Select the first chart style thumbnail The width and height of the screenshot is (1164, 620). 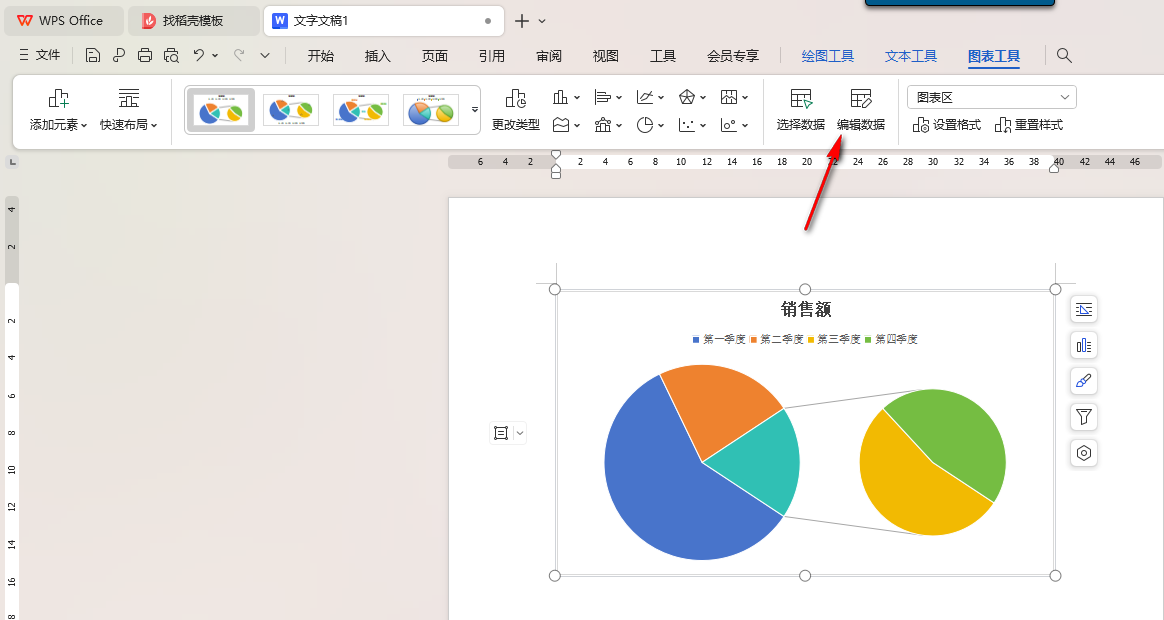coord(220,110)
